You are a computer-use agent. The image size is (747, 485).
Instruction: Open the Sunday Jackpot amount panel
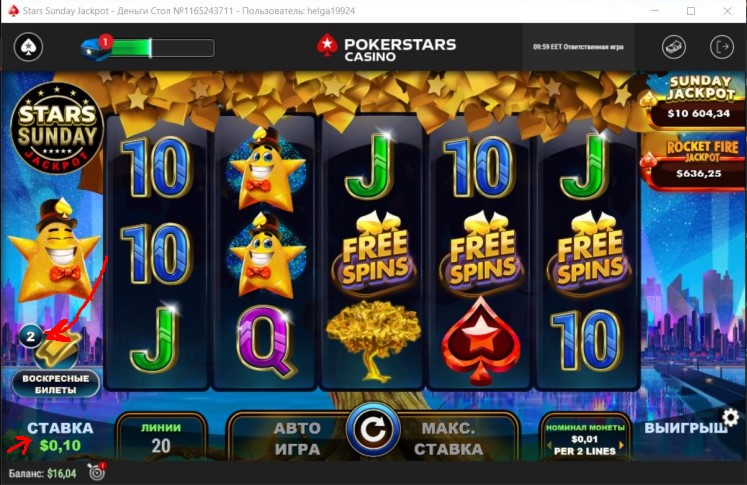pyautogui.click(x=698, y=102)
